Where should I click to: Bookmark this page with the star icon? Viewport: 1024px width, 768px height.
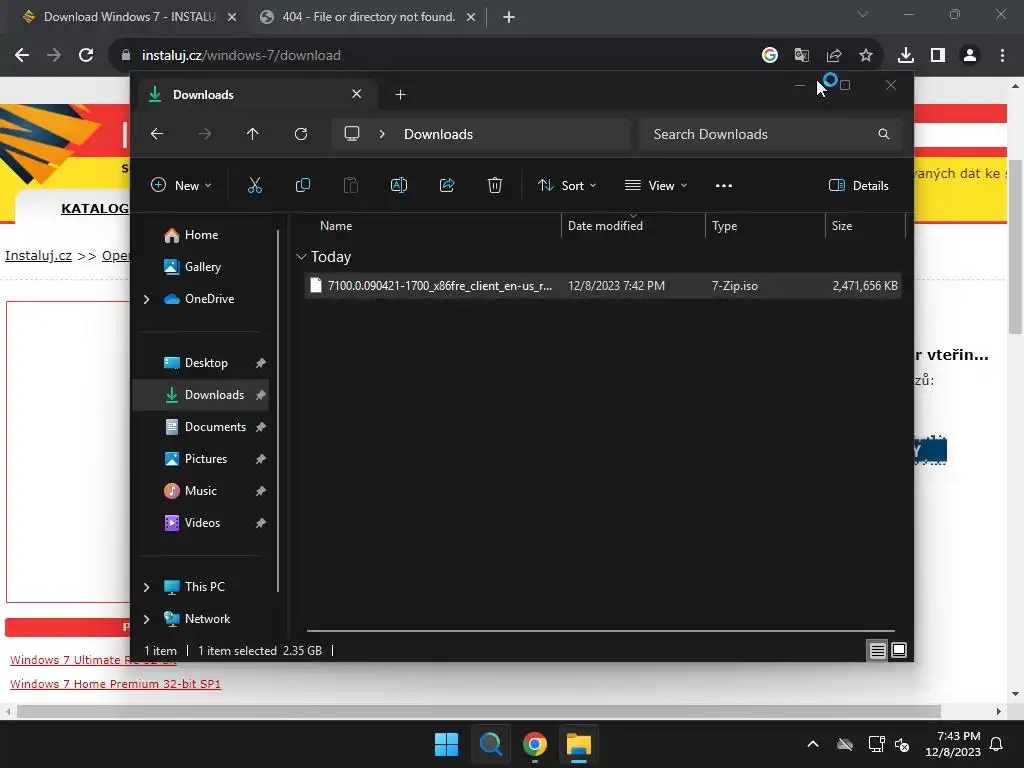(x=866, y=55)
